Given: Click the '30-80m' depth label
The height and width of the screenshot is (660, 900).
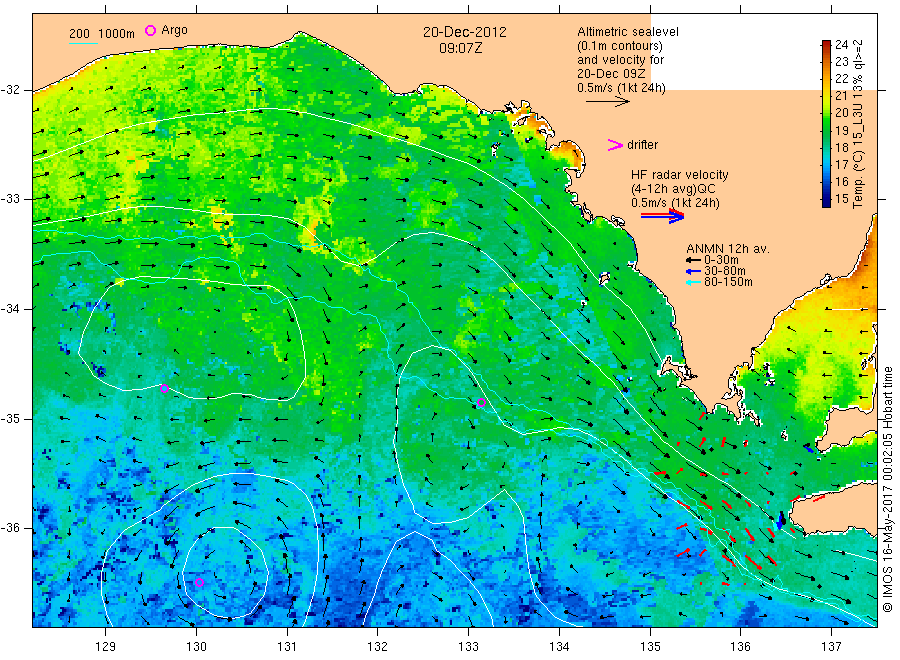Looking at the screenshot, I should click(x=724, y=271).
